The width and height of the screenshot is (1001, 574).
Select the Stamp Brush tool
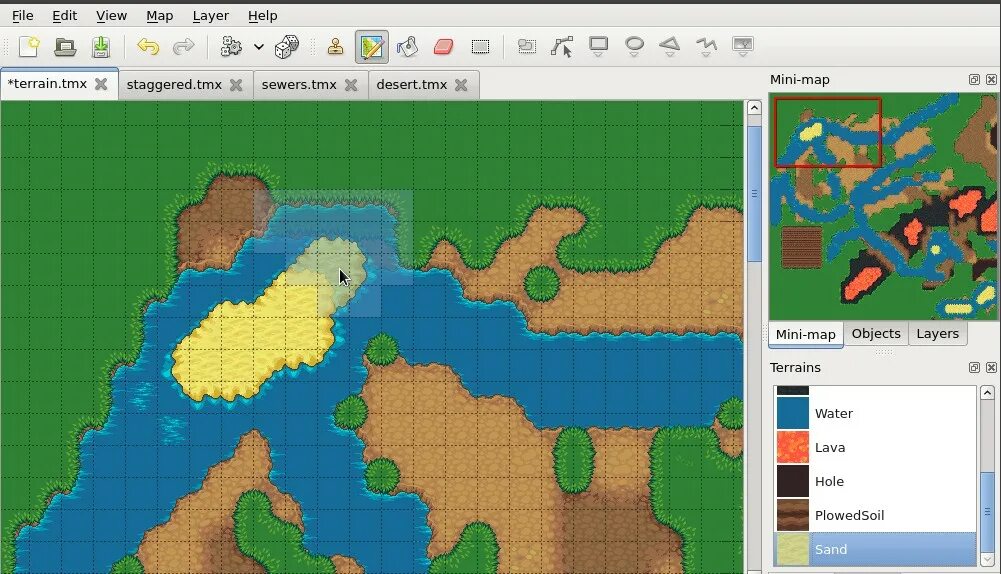click(x=336, y=47)
